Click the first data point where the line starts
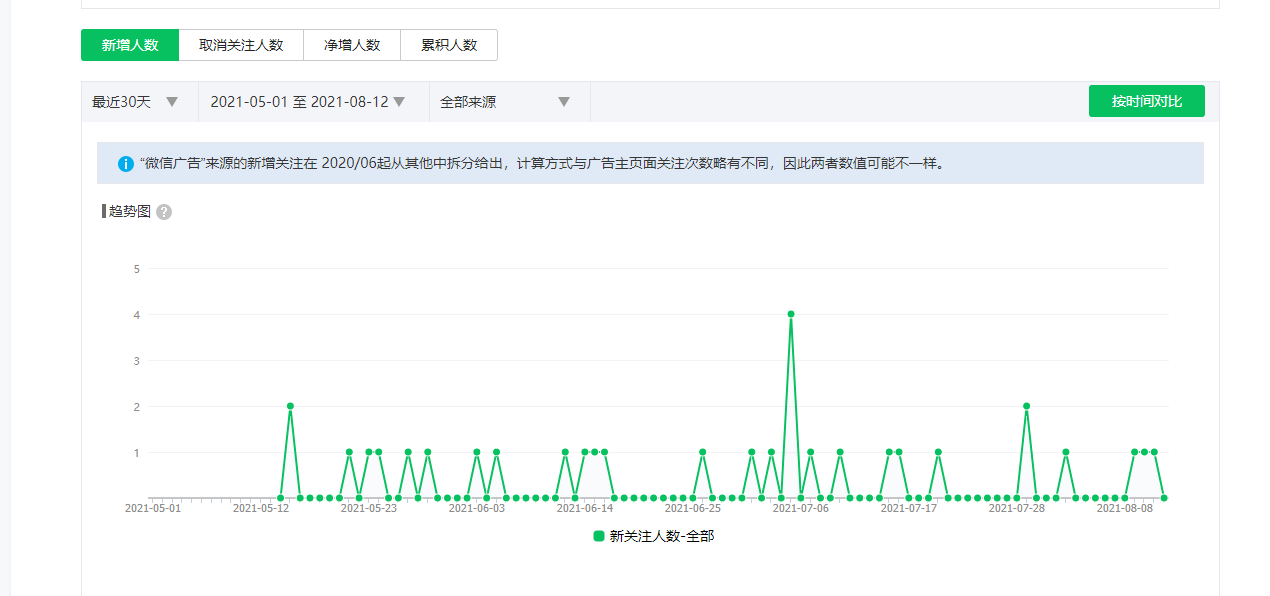The image size is (1270, 596). coord(280,497)
